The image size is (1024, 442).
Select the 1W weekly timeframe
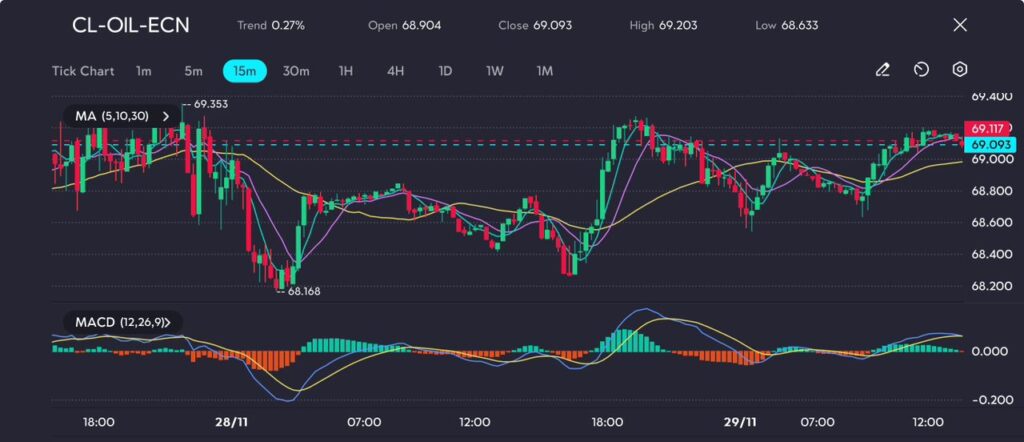tap(495, 71)
